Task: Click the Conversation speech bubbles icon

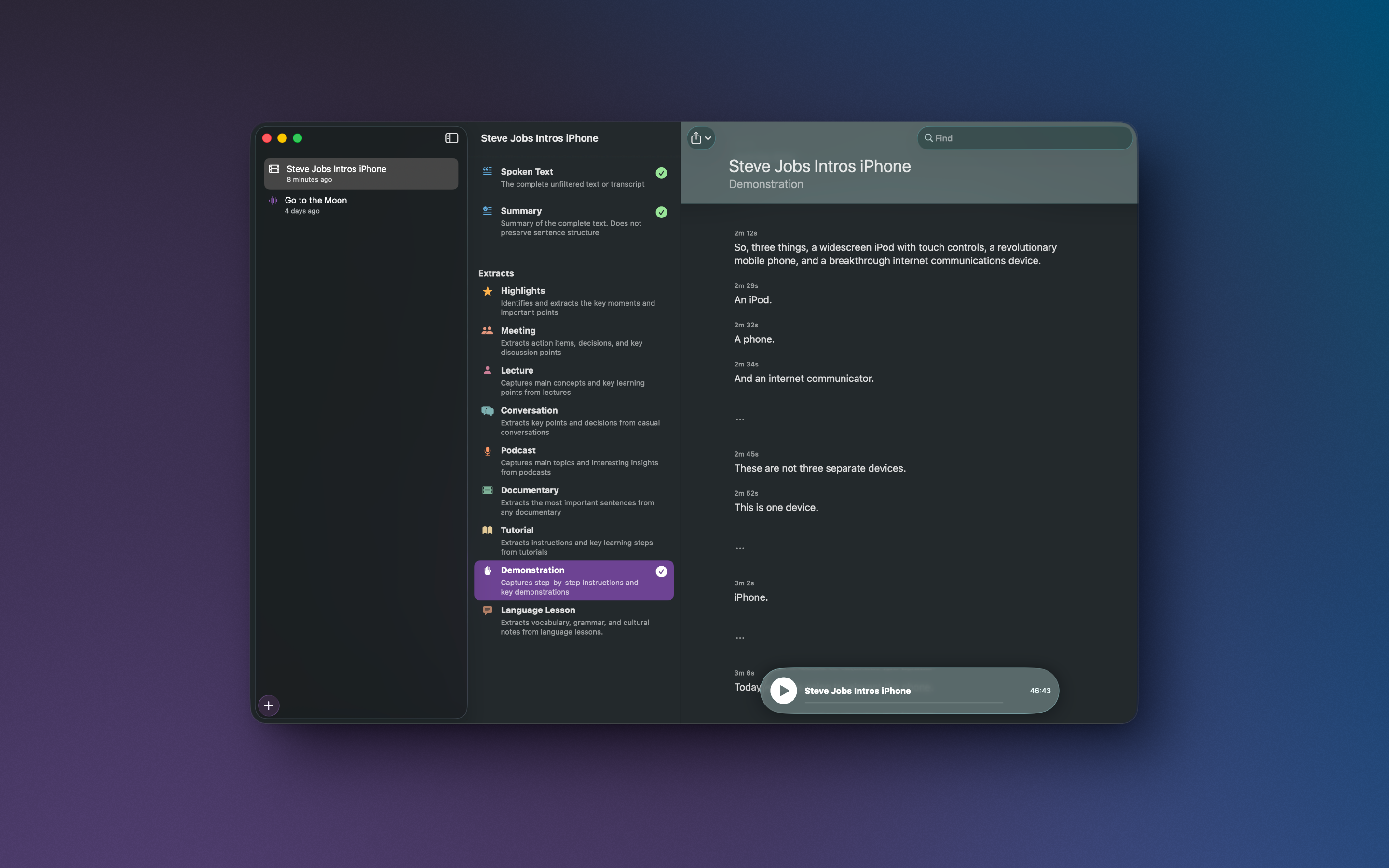Action: point(487,411)
